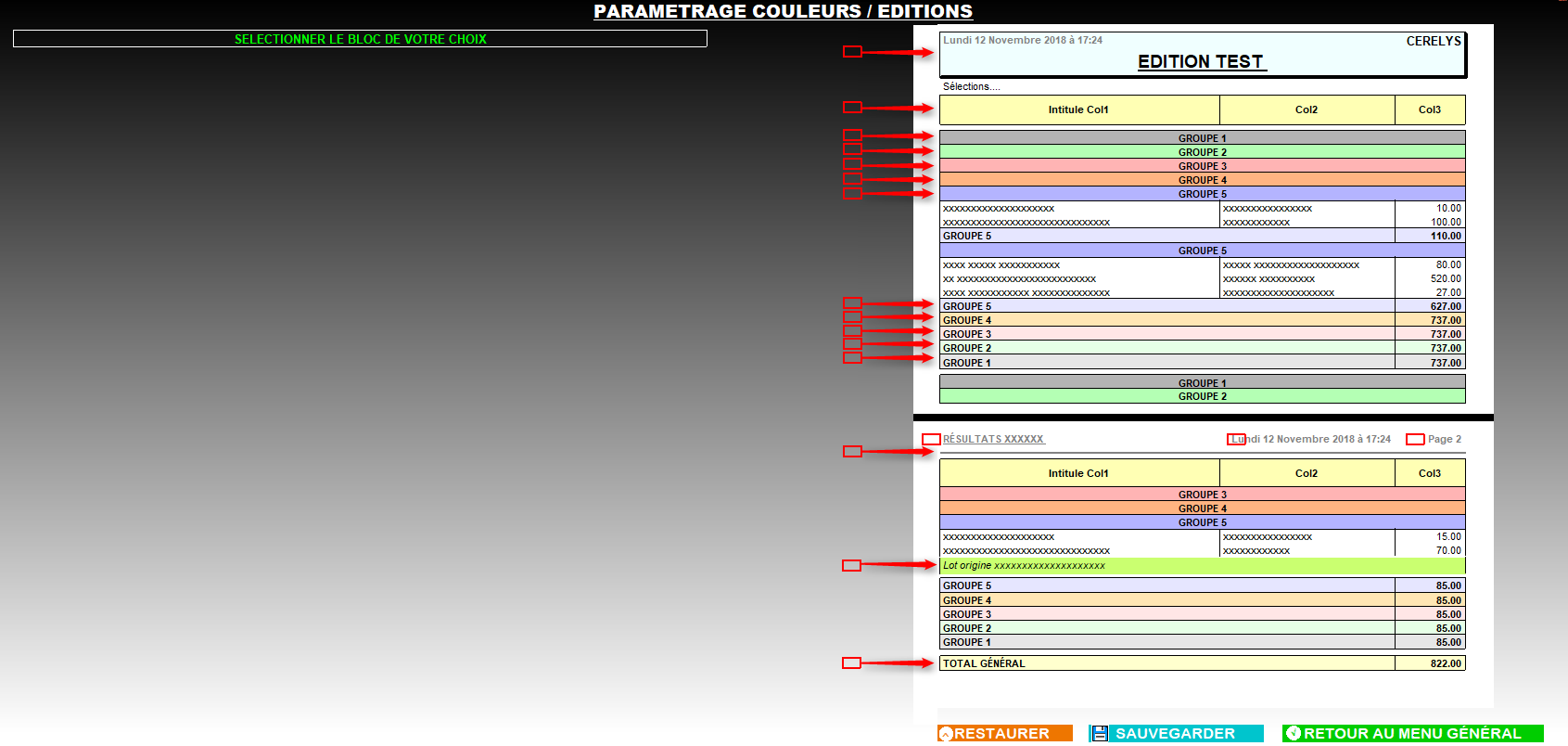Select red box next to RÉSULTATS XXXXXX

pos(931,440)
